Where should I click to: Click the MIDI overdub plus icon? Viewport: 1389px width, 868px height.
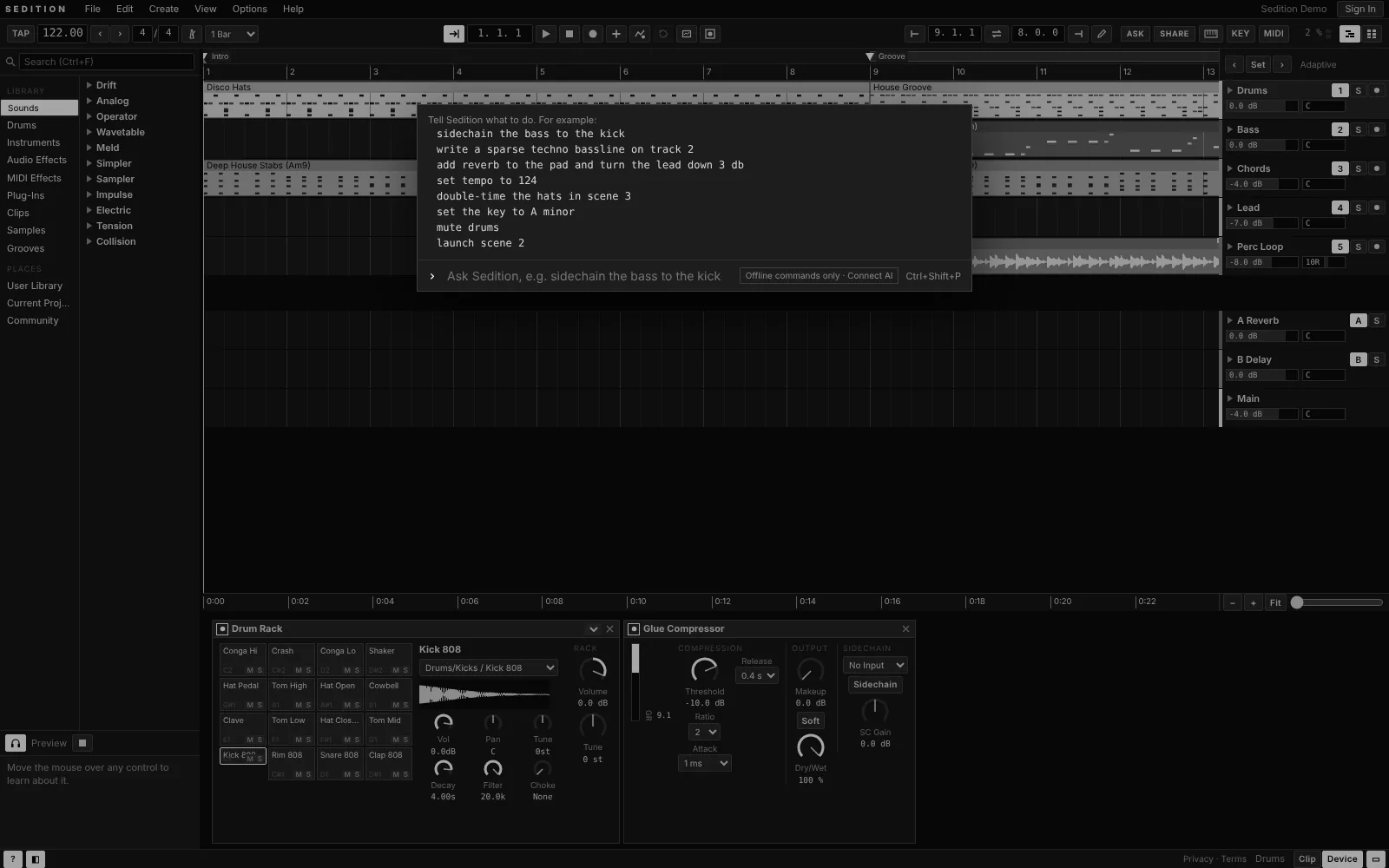click(616, 34)
